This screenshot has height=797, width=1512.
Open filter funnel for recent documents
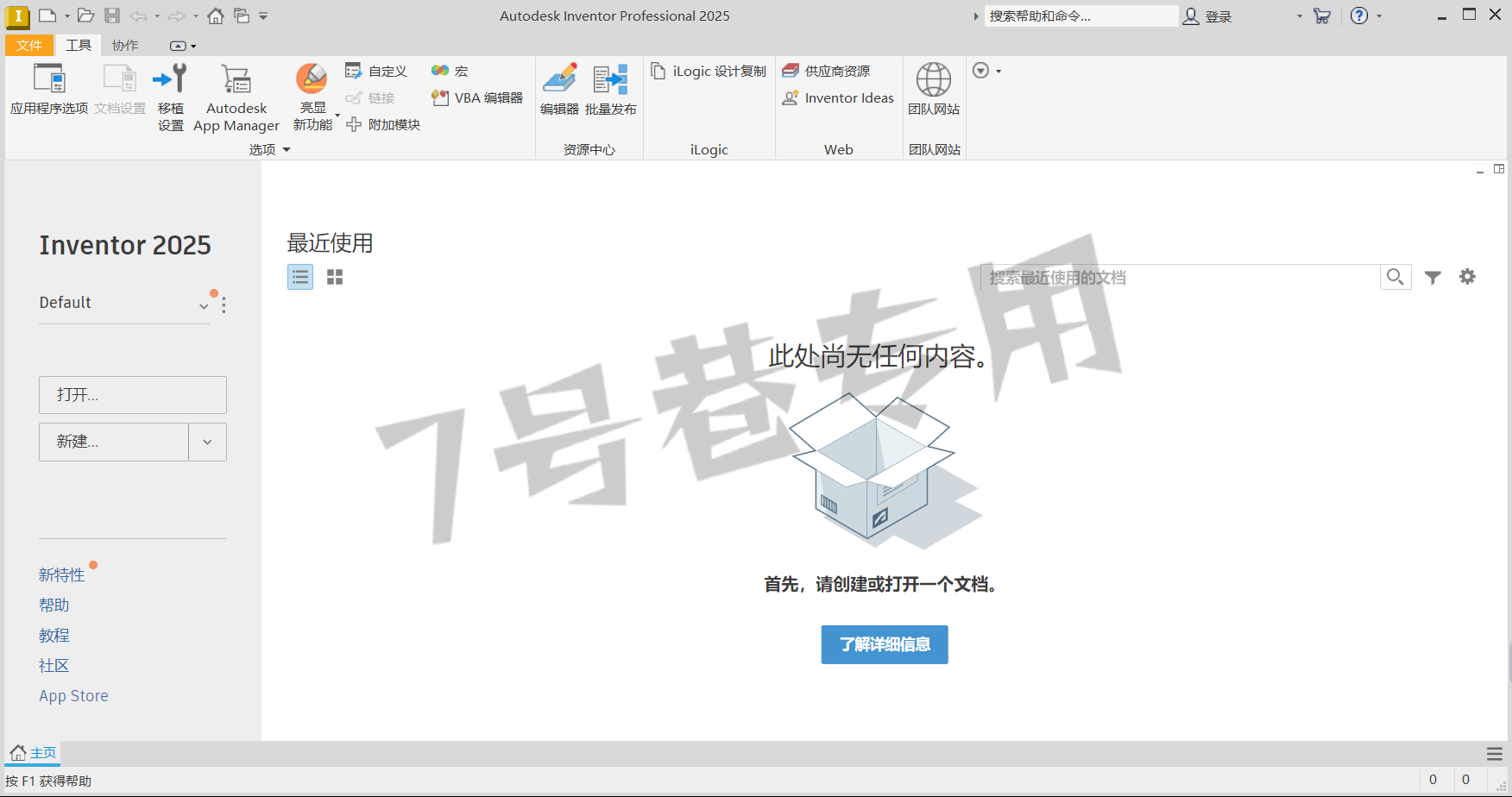pos(1433,277)
